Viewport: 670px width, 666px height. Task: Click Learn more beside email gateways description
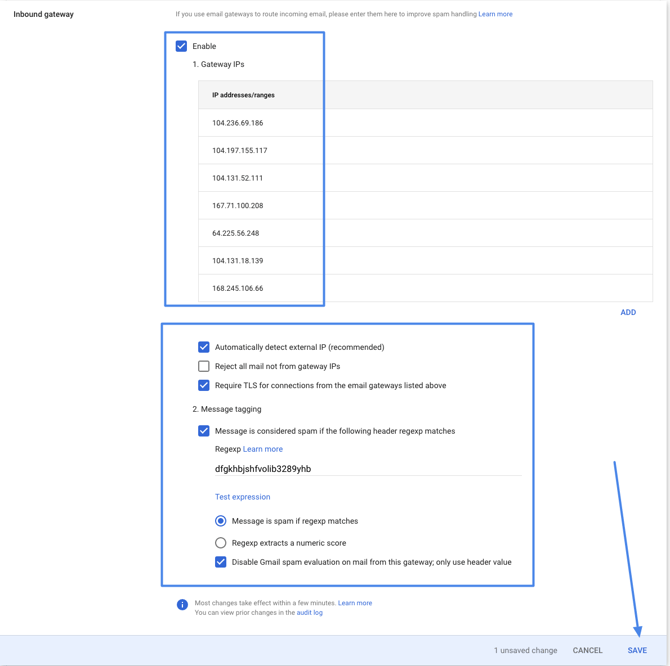click(x=495, y=14)
